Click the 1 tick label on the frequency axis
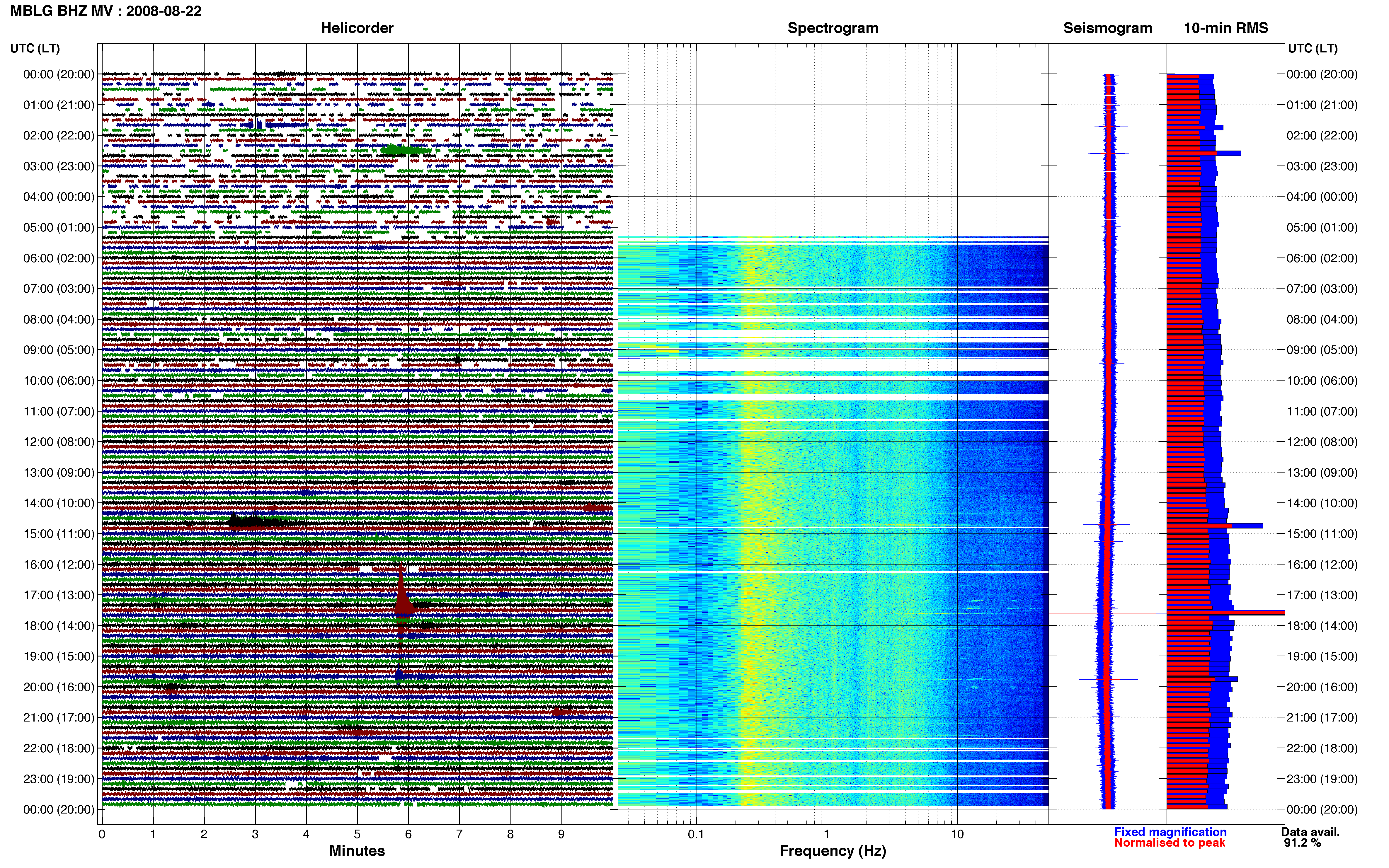Screen dimensions: 1389x868 tap(826, 834)
